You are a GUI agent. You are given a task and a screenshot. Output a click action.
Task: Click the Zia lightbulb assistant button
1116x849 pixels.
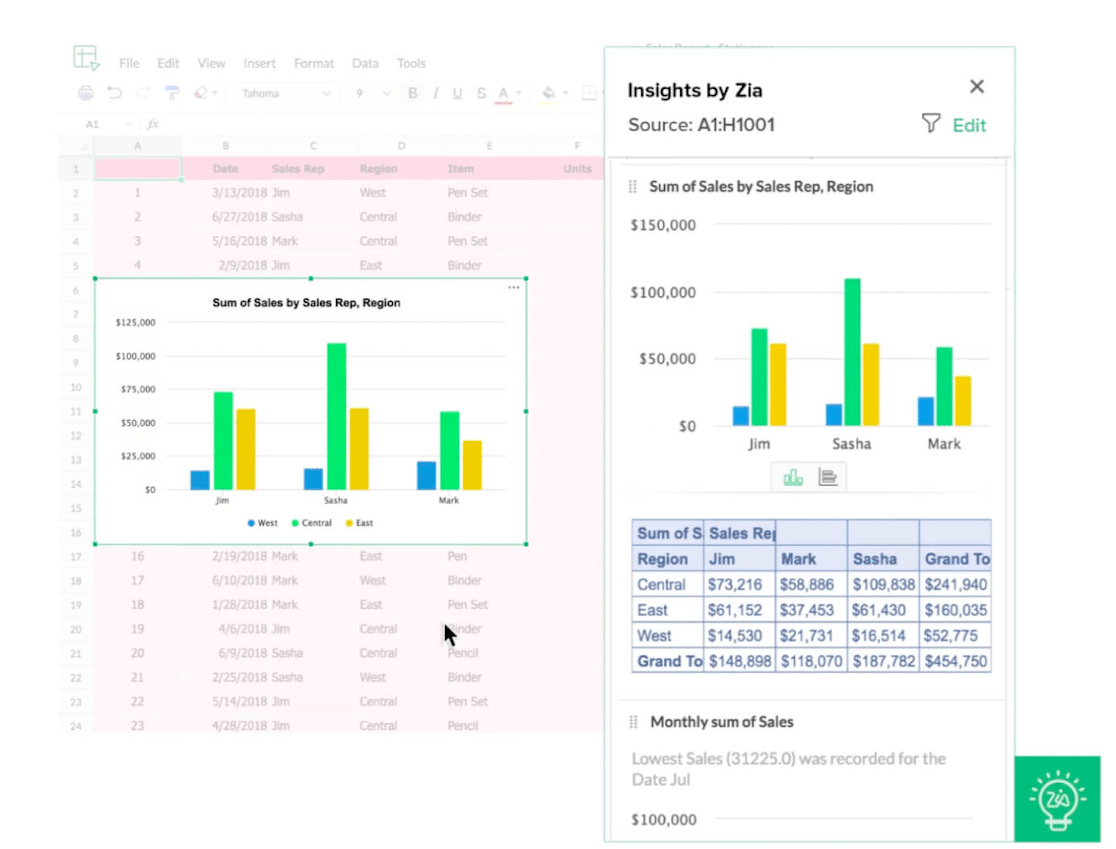(x=1058, y=797)
